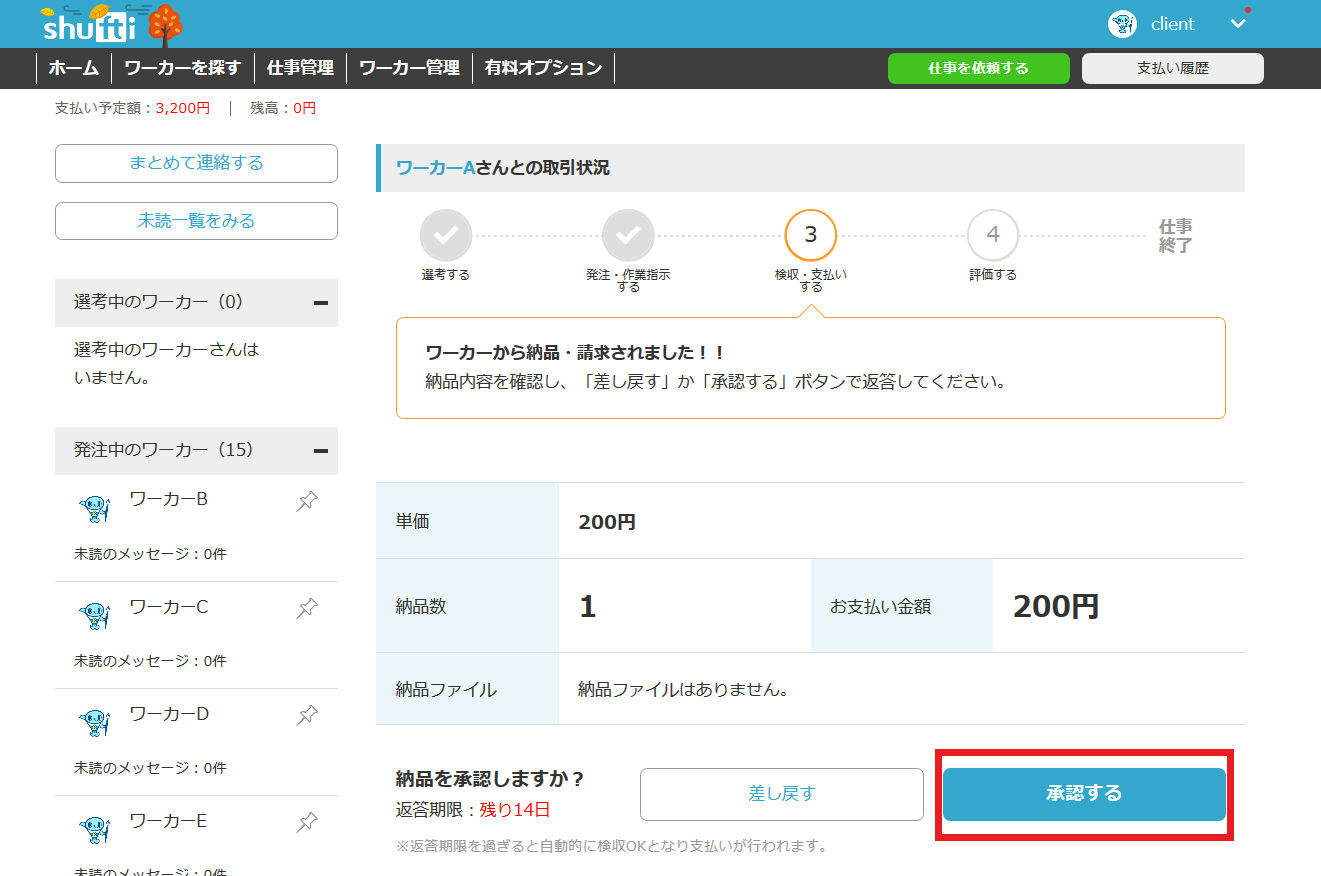
Task: Click the 承認する button
Action: (1084, 794)
